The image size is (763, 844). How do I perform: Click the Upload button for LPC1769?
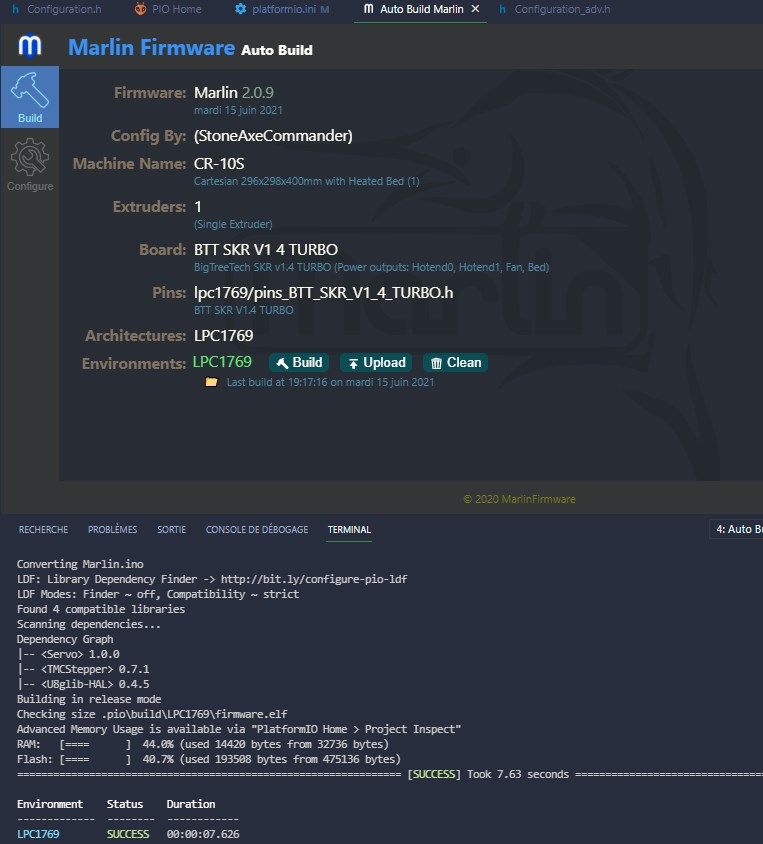point(377,363)
